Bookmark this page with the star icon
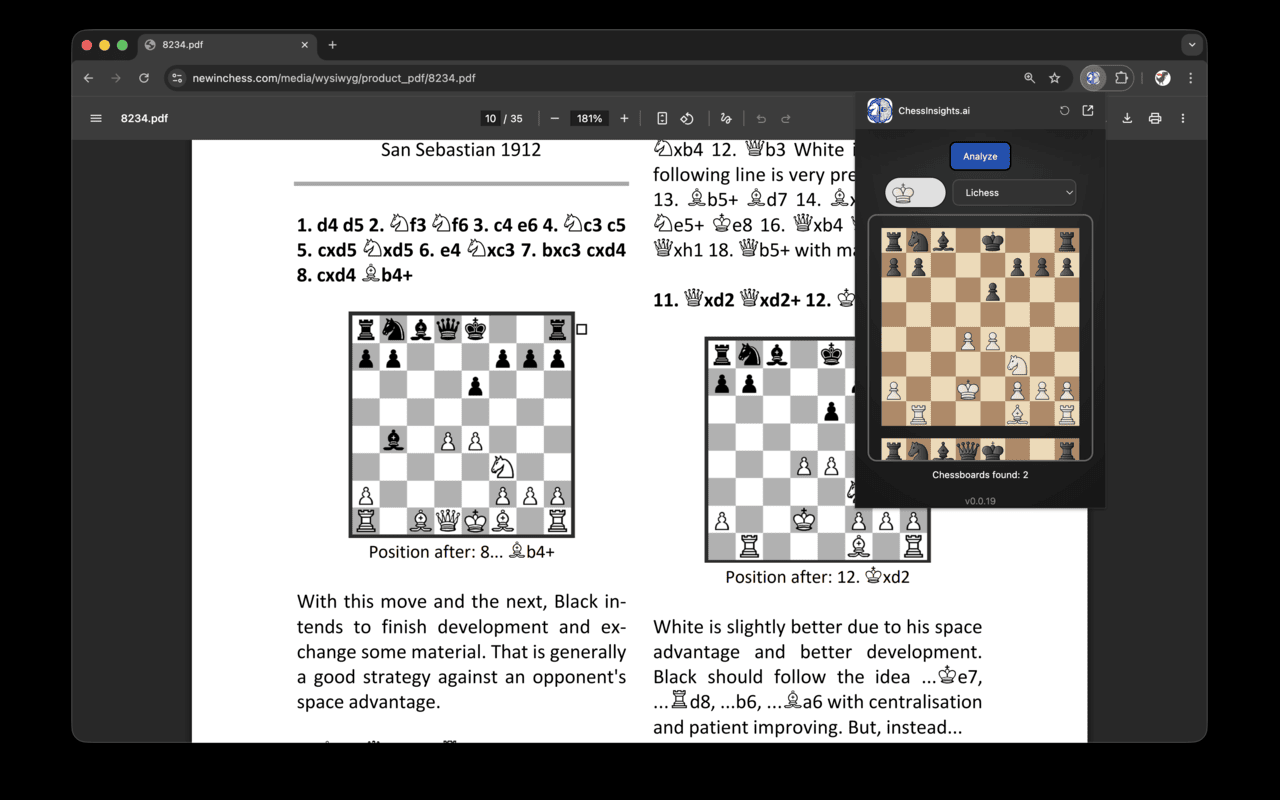The height and width of the screenshot is (800, 1280). pyautogui.click(x=1055, y=77)
